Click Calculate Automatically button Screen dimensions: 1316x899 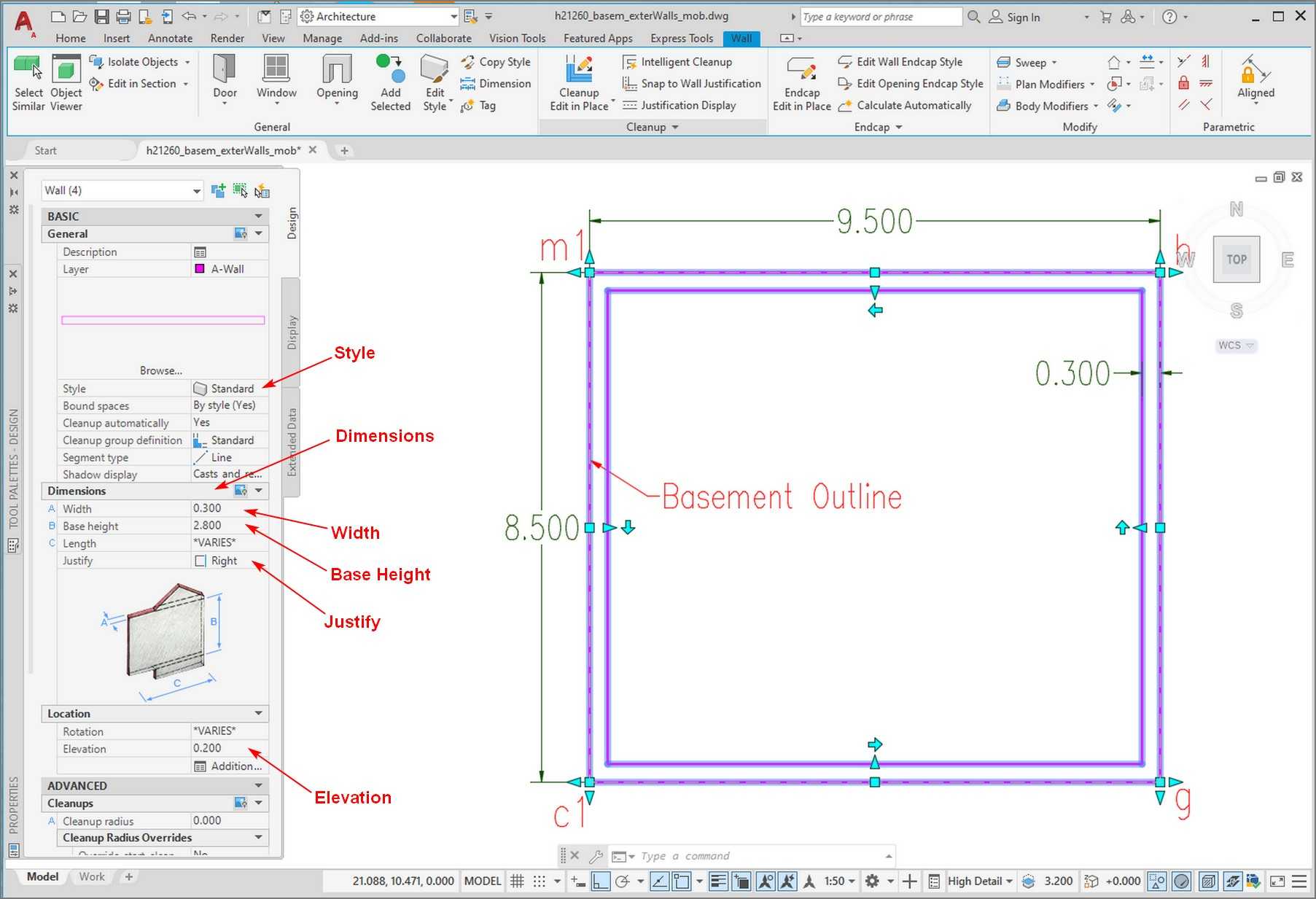tap(905, 105)
